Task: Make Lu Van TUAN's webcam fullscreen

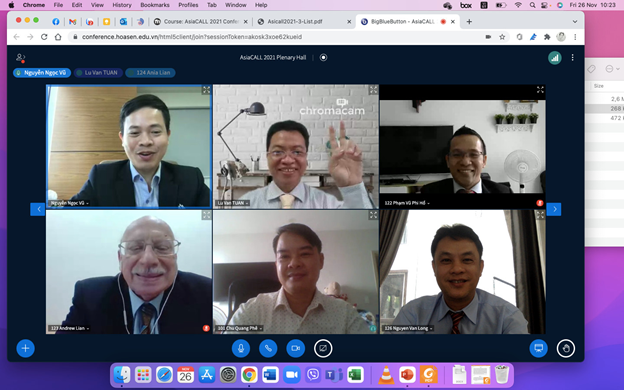Action: click(x=373, y=90)
